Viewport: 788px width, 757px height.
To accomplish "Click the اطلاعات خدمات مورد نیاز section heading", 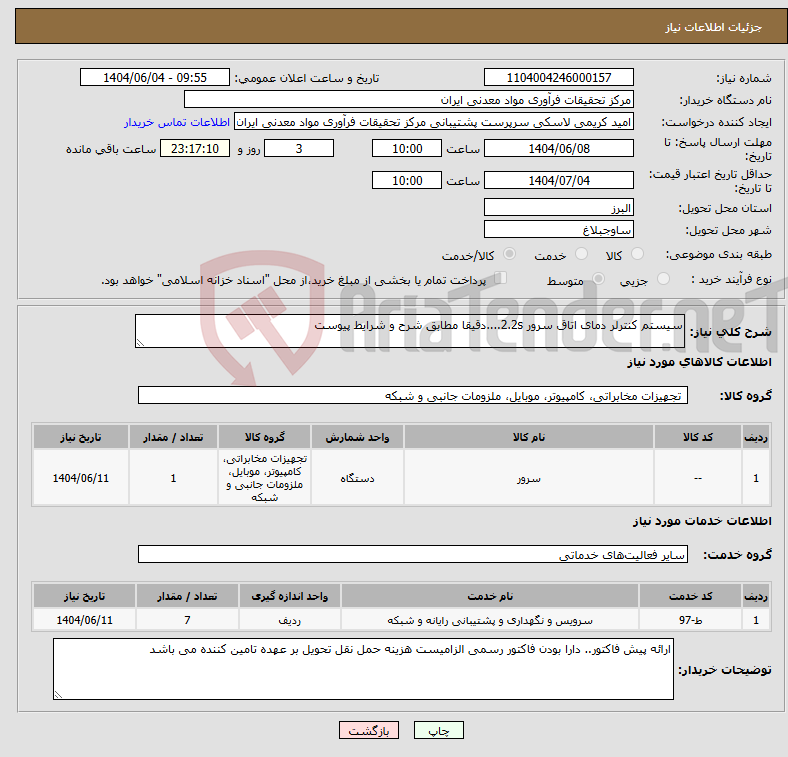I will coord(702,521).
